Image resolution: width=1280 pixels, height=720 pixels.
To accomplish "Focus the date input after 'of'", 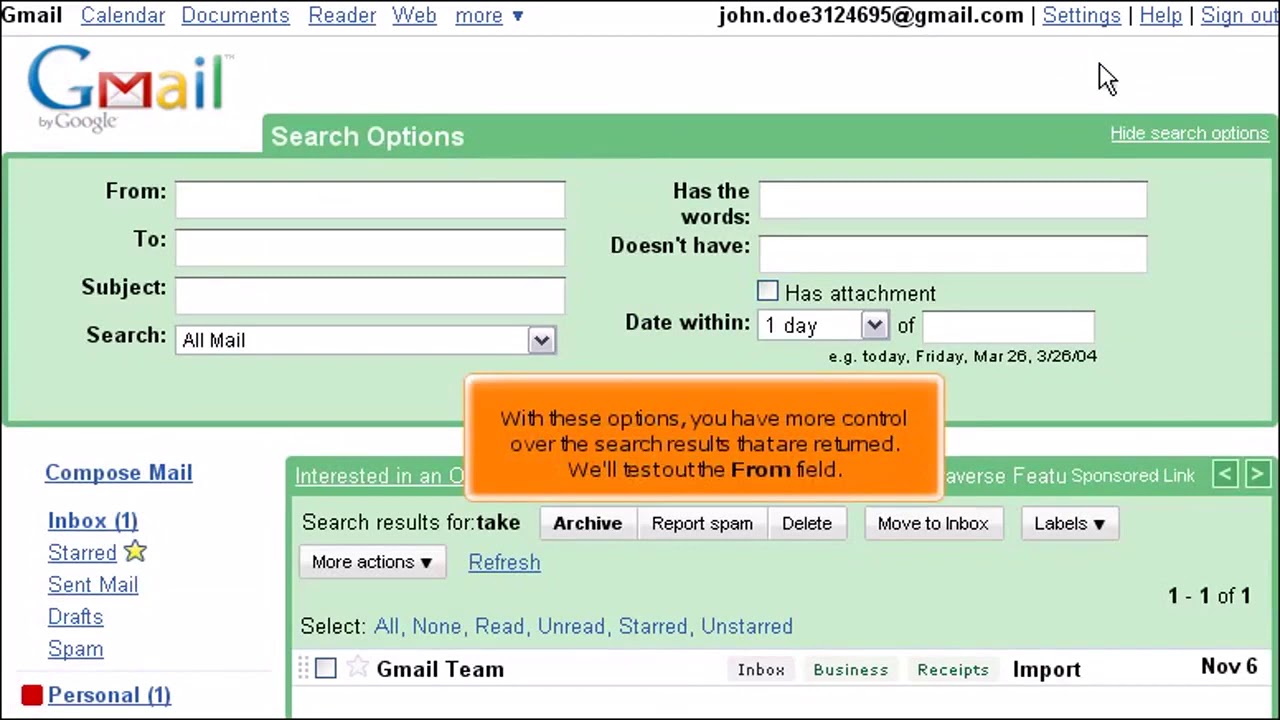I will pos(1008,326).
